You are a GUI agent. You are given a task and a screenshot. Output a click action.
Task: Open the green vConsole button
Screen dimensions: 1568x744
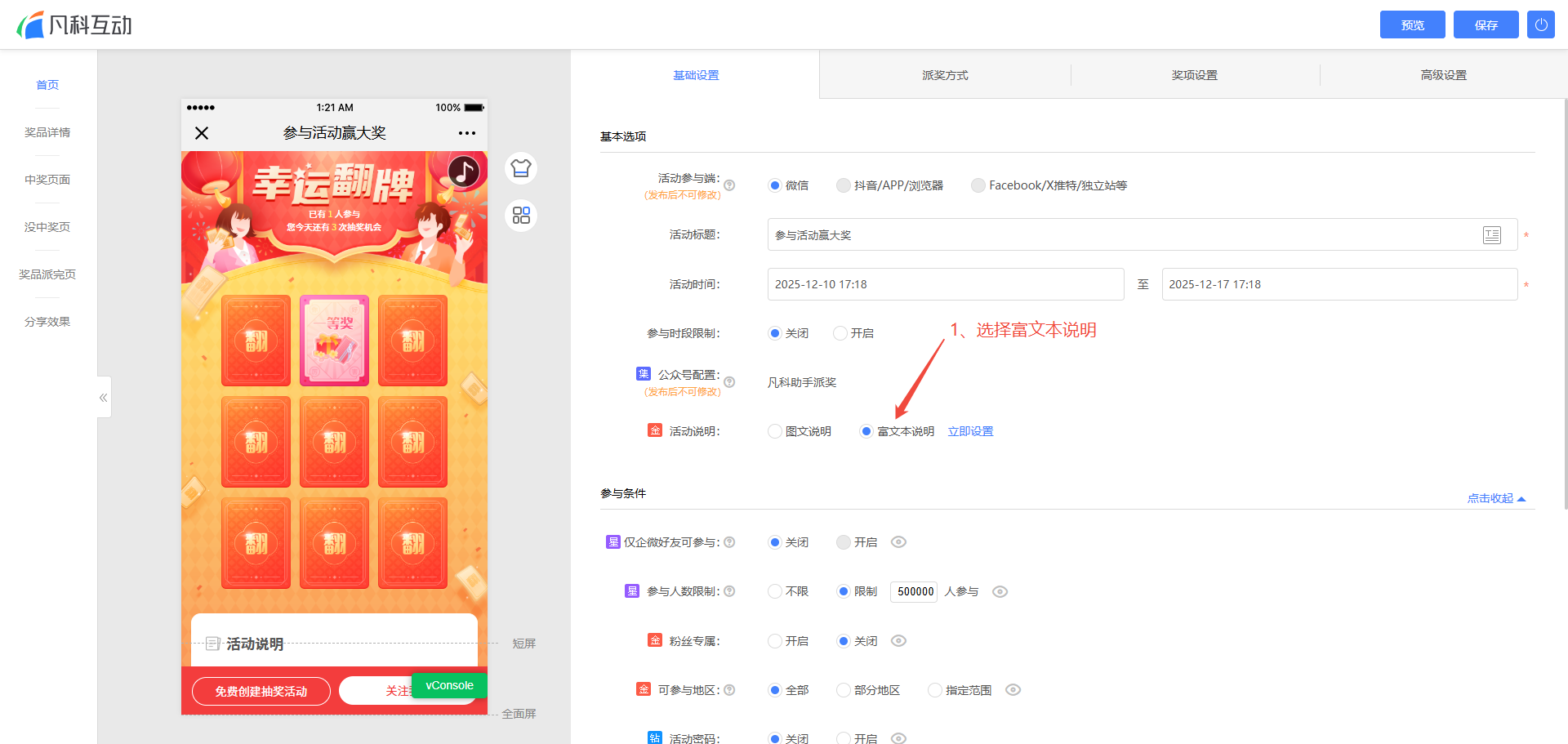449,685
